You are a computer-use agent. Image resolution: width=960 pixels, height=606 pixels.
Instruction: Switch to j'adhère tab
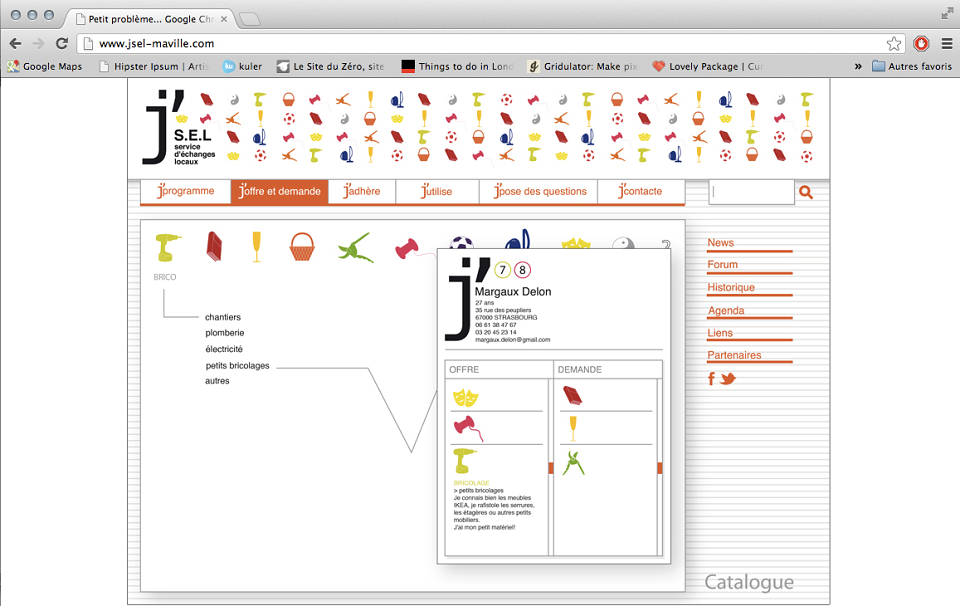click(362, 192)
